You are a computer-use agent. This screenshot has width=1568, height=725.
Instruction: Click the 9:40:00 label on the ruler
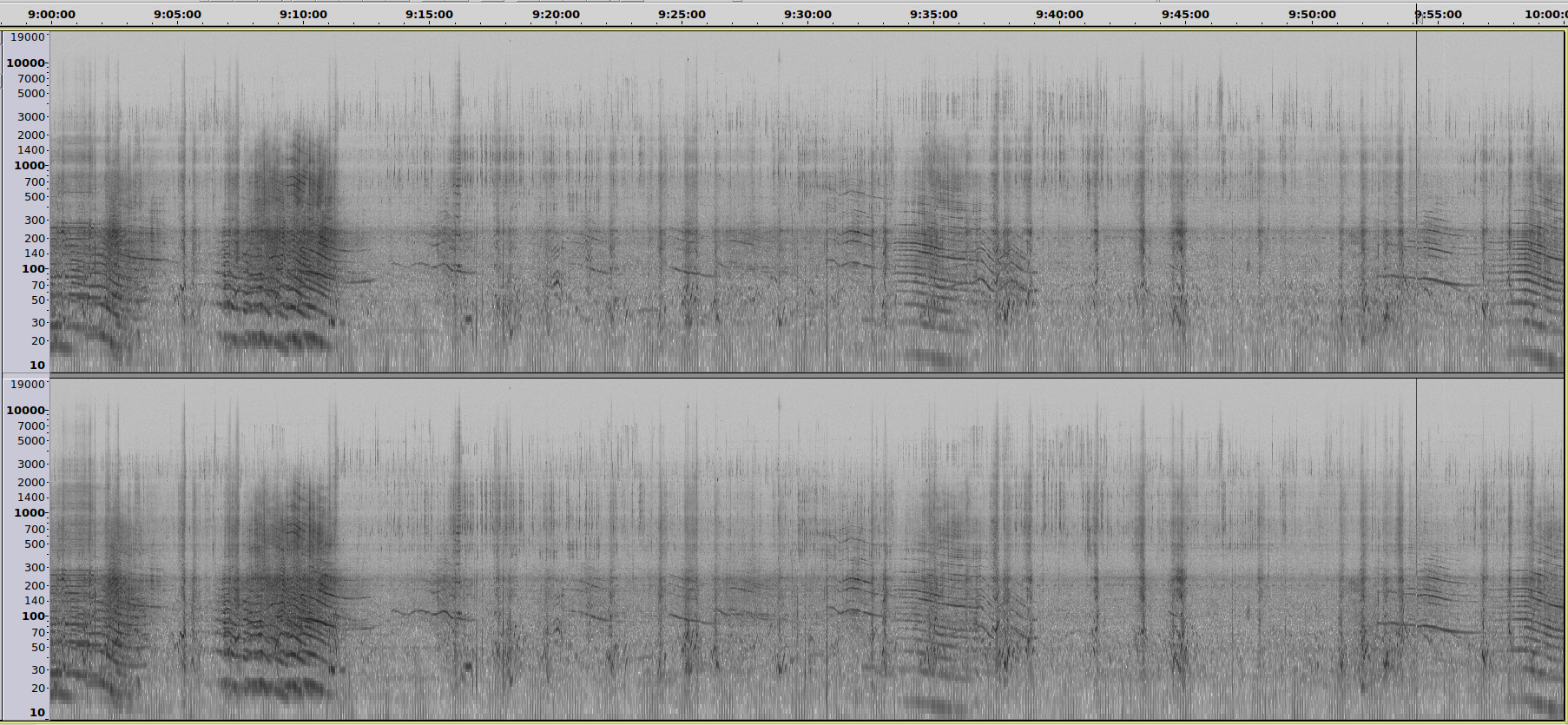(1059, 15)
